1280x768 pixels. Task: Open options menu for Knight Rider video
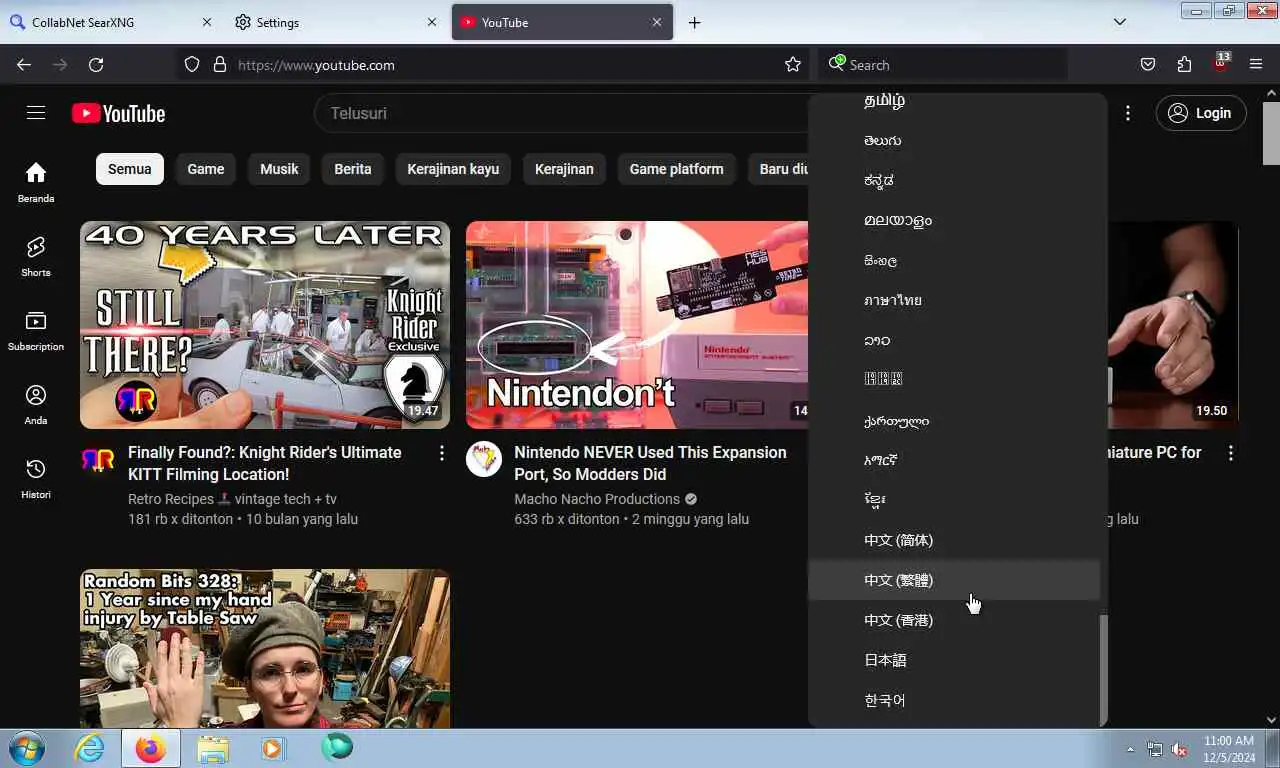click(441, 453)
